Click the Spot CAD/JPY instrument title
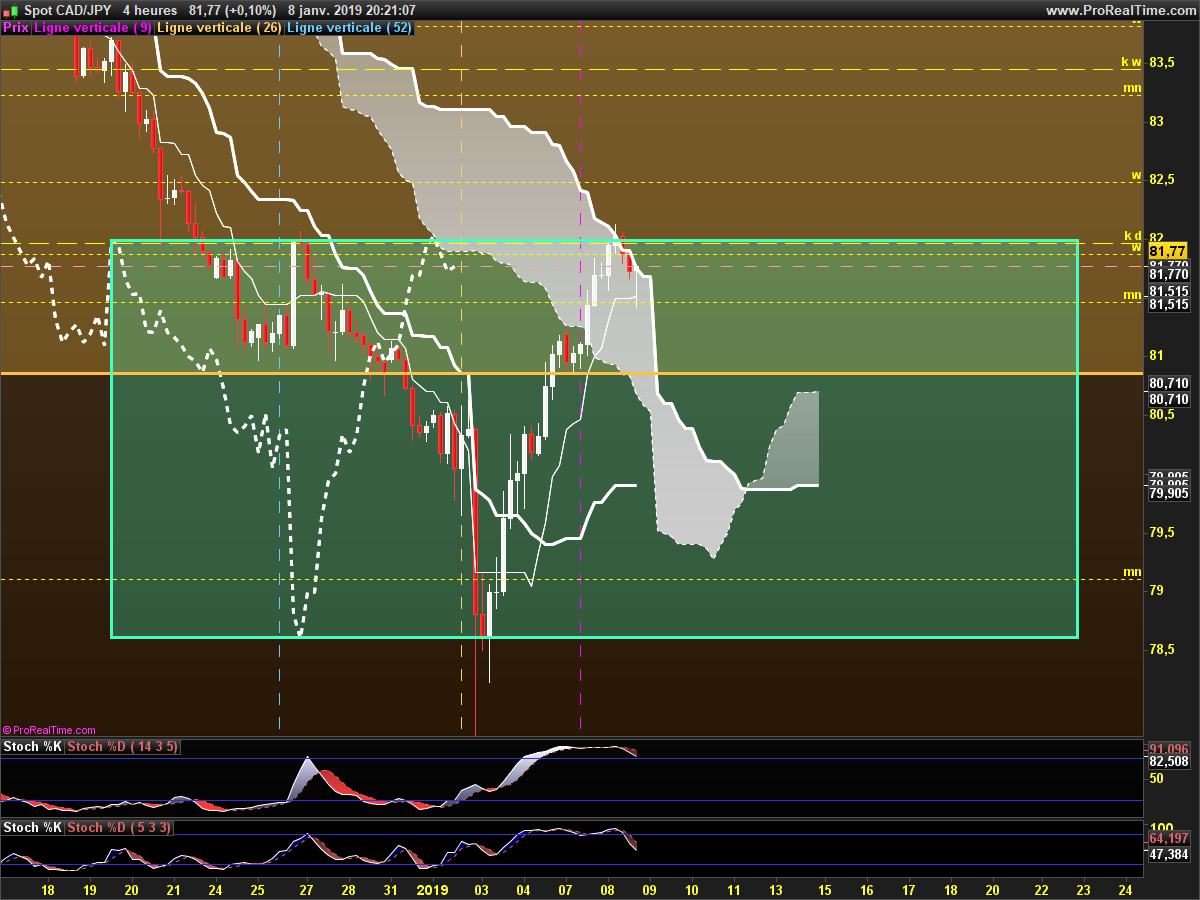Screen dimensions: 1200x900 point(68,10)
